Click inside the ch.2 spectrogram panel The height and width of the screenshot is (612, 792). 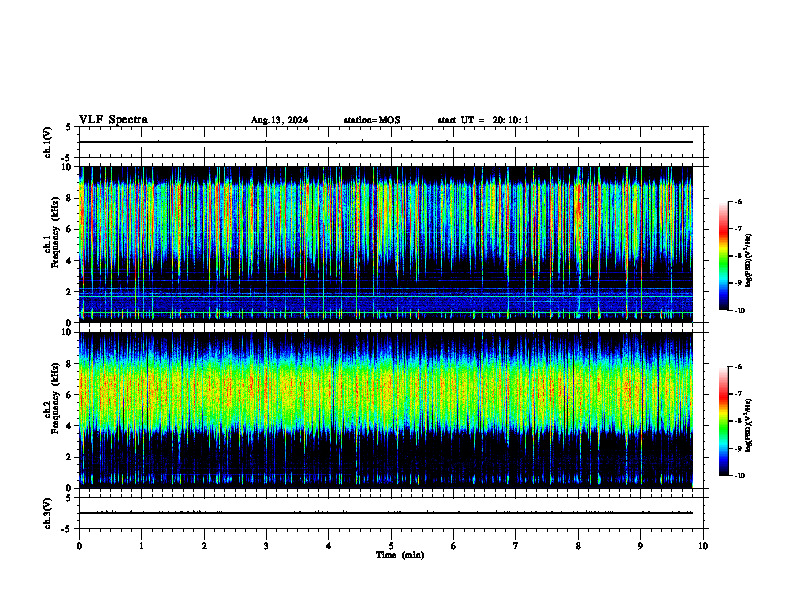[386, 410]
